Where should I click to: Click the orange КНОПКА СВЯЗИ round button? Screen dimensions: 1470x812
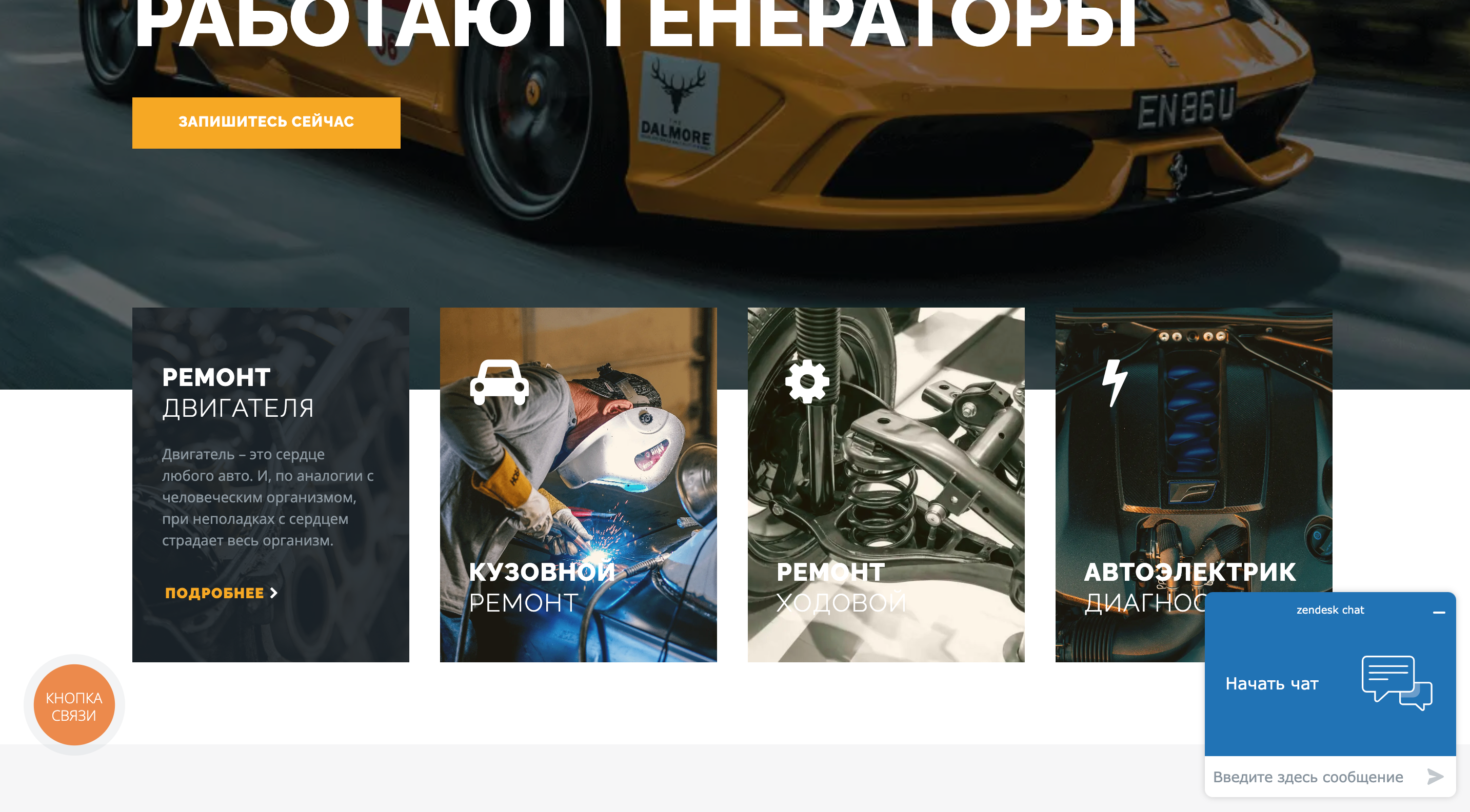(74, 705)
